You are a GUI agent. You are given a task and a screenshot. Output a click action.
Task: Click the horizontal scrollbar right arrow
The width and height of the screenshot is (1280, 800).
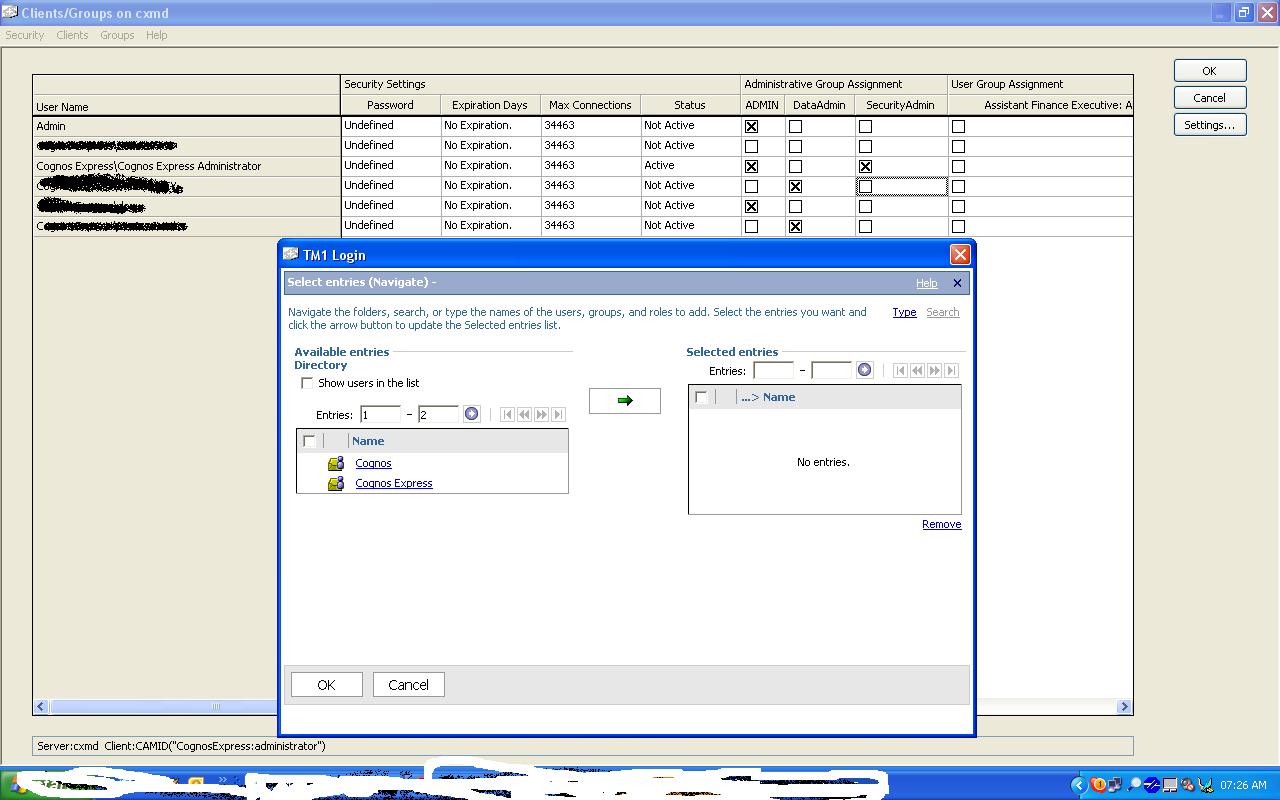(x=1124, y=706)
